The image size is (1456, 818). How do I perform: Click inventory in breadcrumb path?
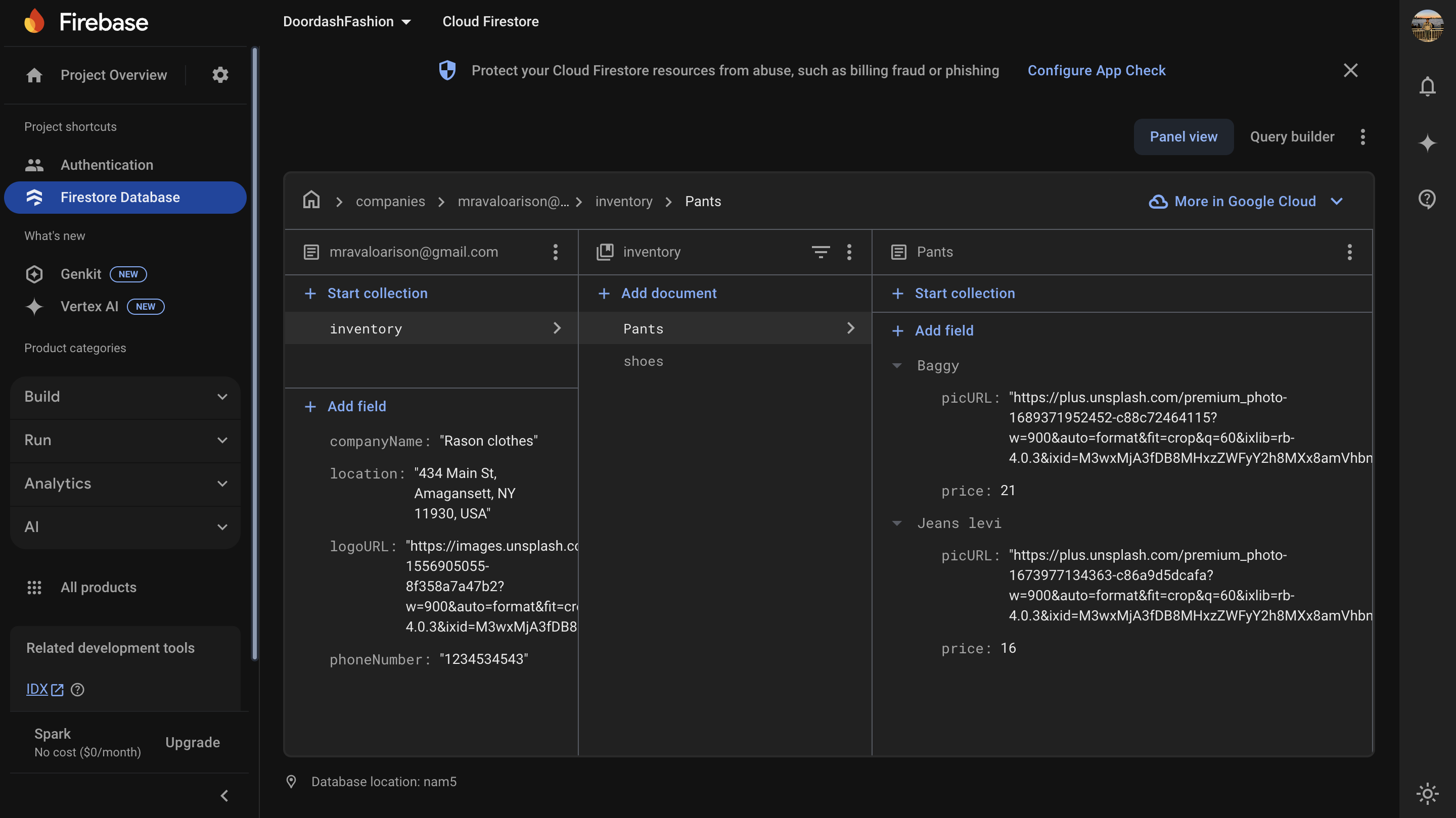coord(623,201)
